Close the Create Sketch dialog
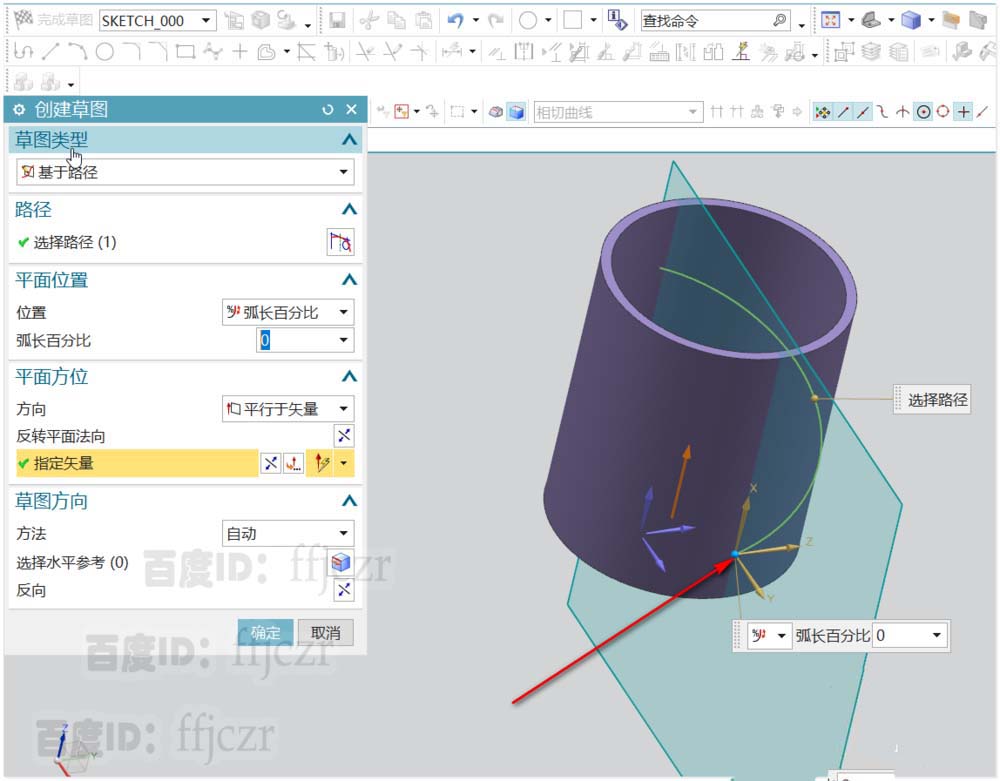The width and height of the screenshot is (1000, 781). [351, 110]
